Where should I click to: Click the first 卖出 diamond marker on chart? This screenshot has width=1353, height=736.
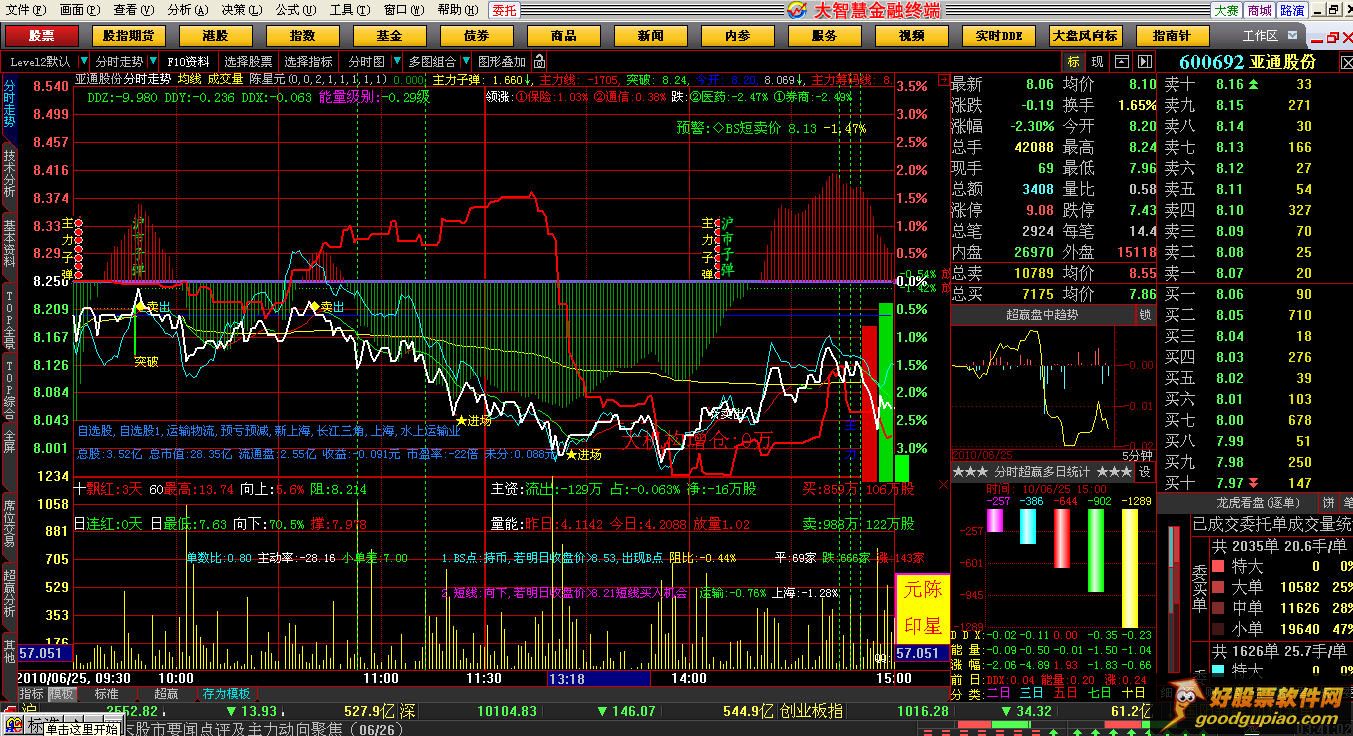(x=141, y=305)
